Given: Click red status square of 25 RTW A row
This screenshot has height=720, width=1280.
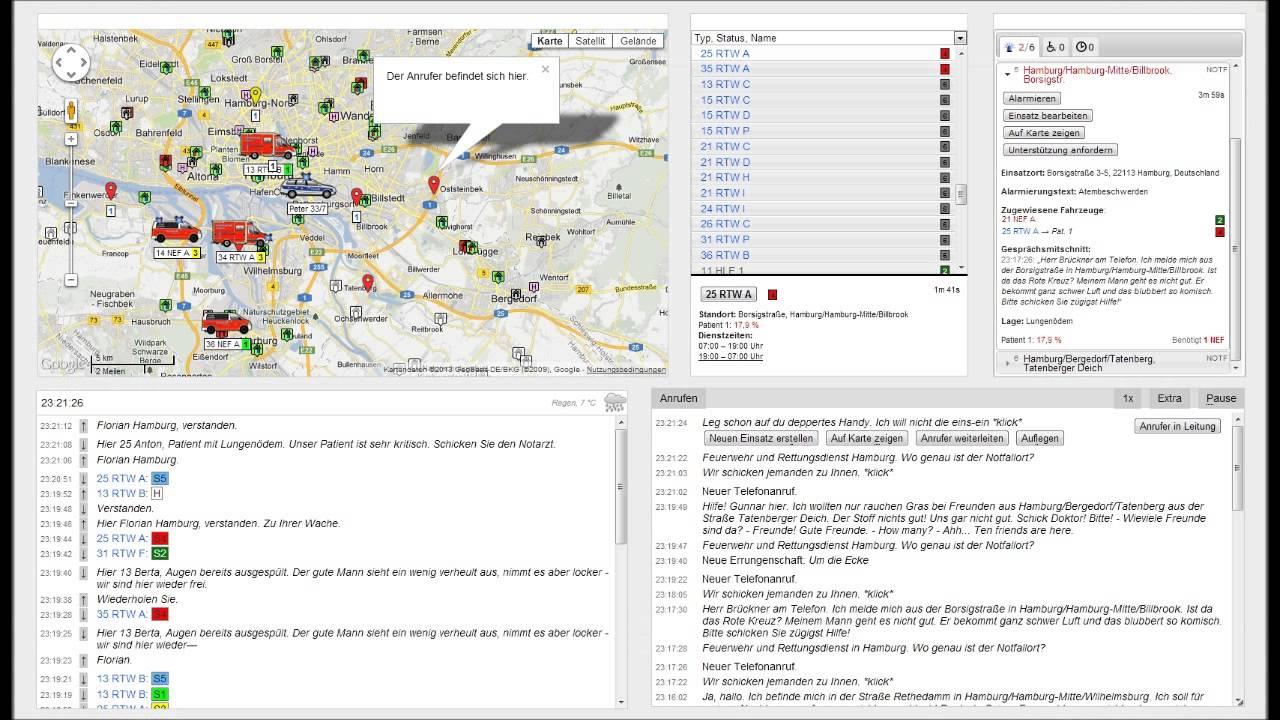Looking at the screenshot, I should [945, 53].
